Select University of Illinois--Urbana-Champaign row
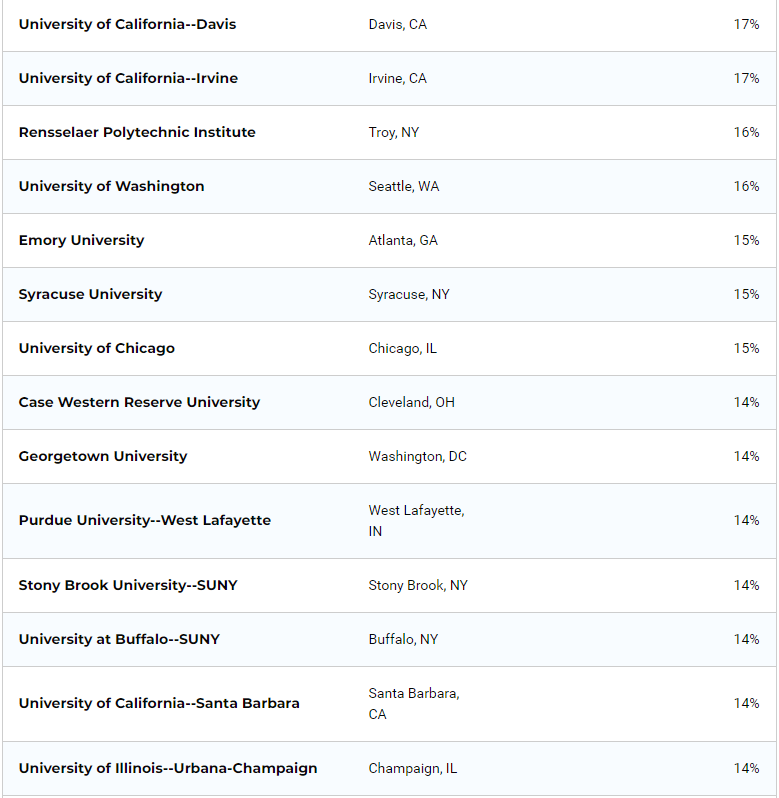 tap(168, 768)
